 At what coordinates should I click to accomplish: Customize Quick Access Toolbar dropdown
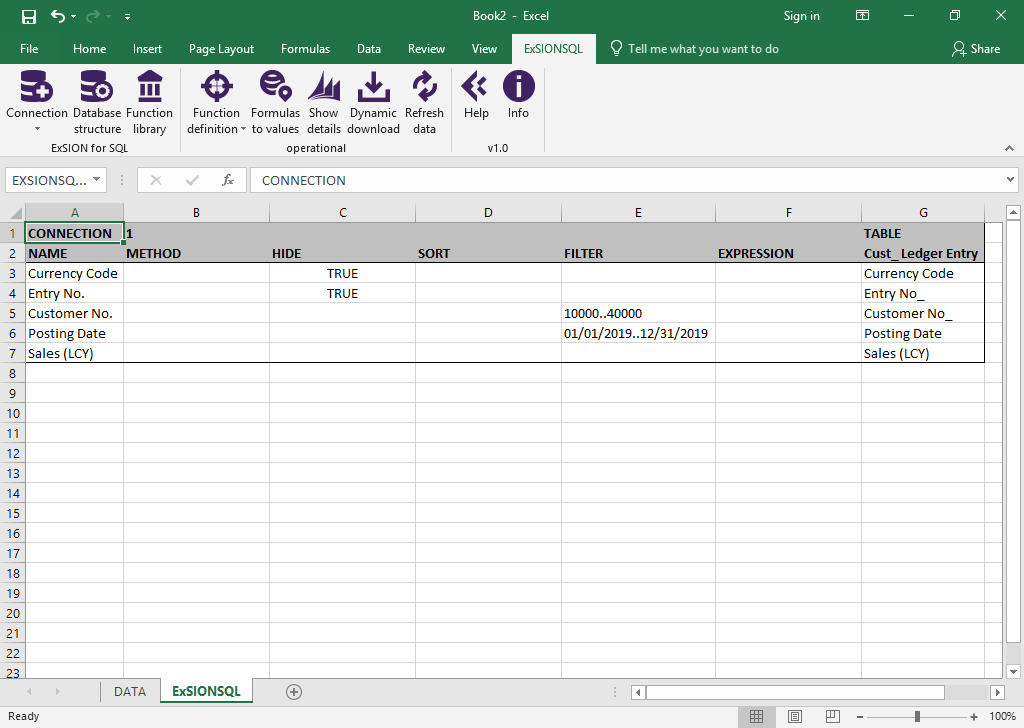click(x=127, y=16)
